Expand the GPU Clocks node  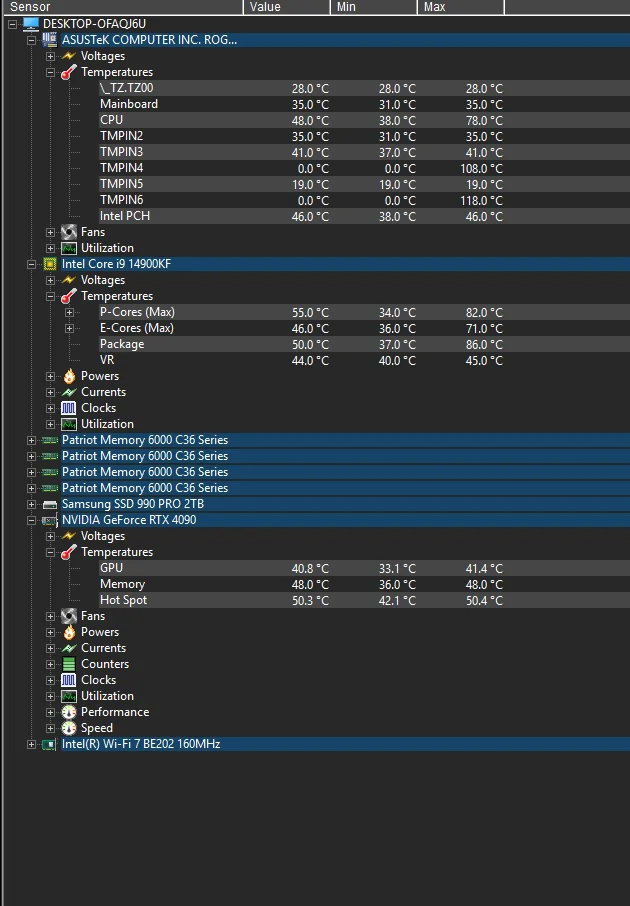click(50, 681)
